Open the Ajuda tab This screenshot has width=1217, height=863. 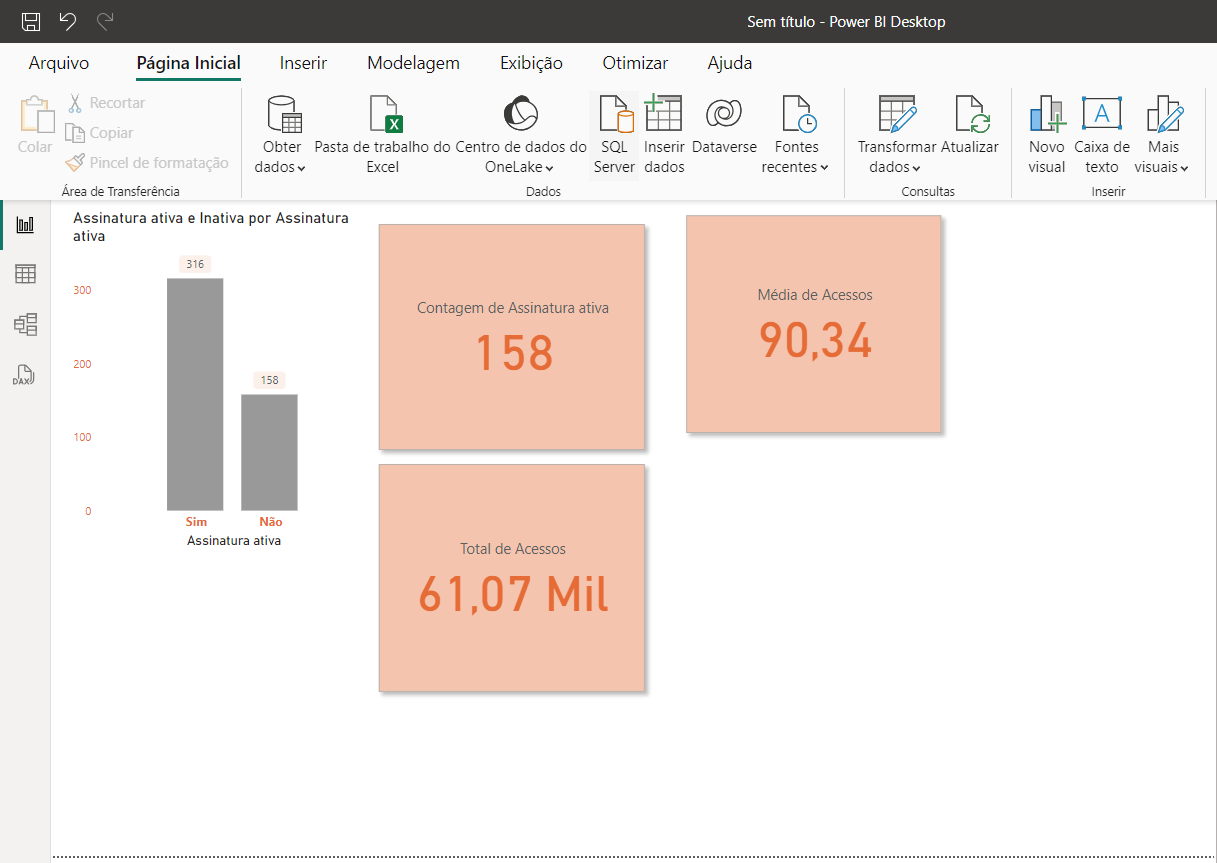click(730, 63)
